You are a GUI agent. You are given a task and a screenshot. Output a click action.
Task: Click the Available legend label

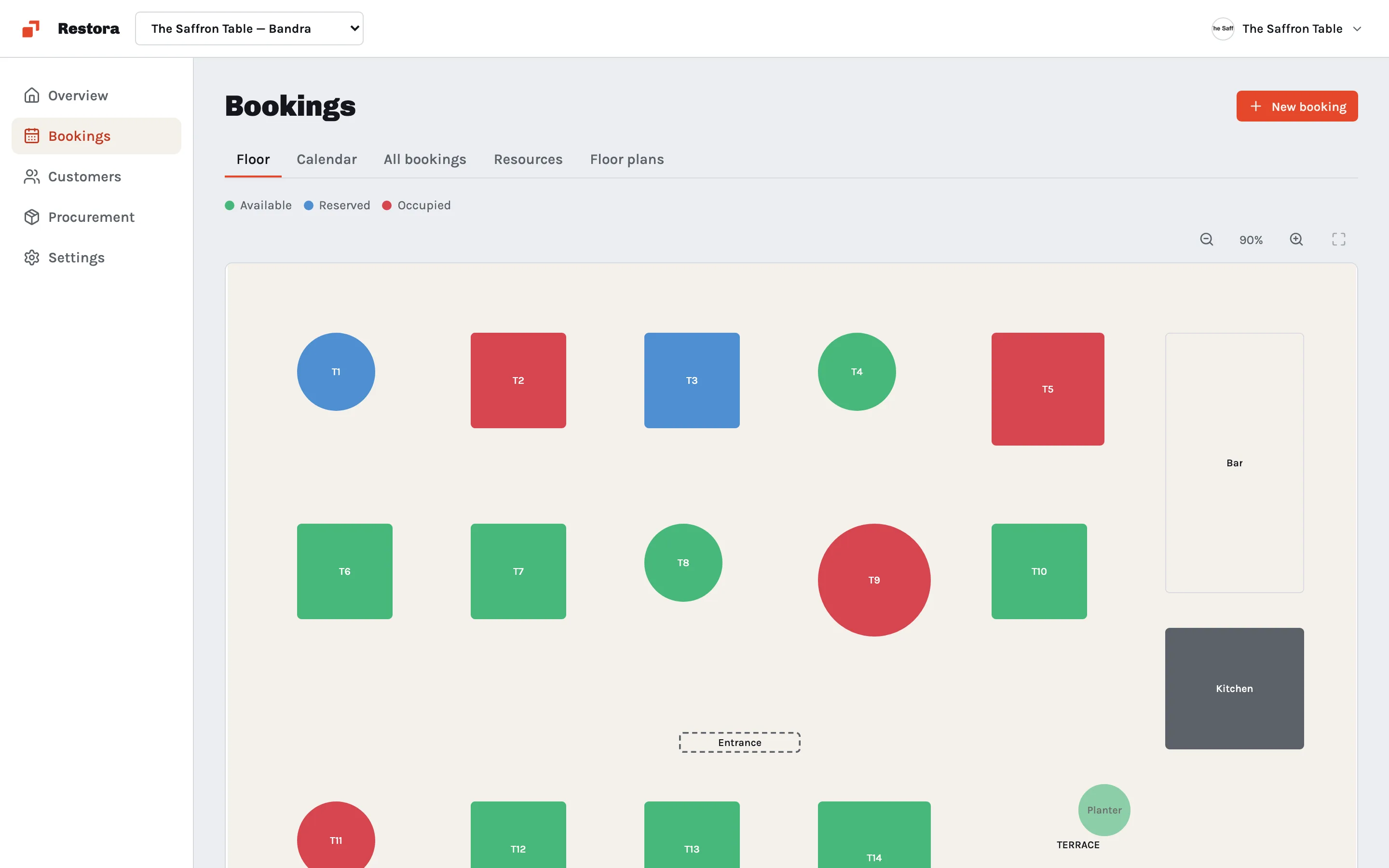click(x=266, y=205)
